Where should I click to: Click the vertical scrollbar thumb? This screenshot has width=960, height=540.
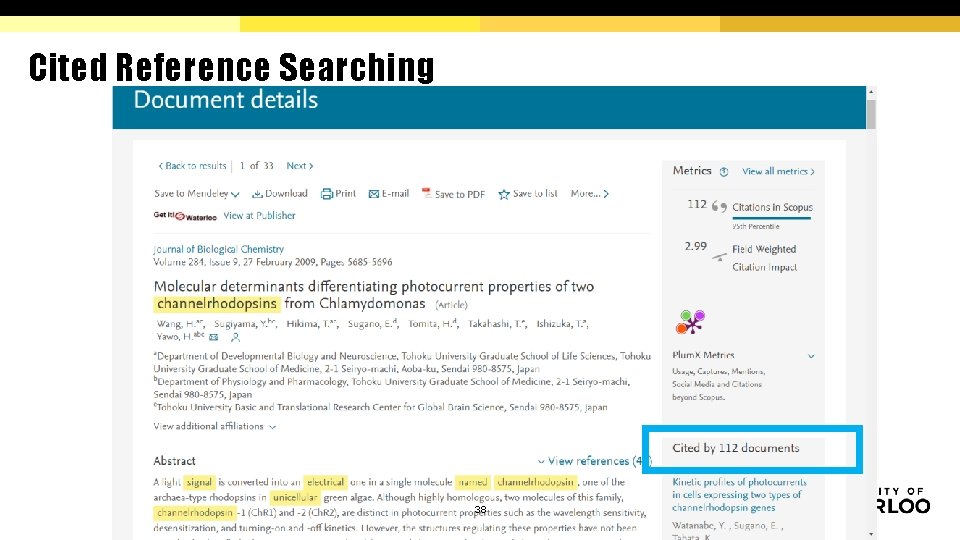[x=871, y=114]
